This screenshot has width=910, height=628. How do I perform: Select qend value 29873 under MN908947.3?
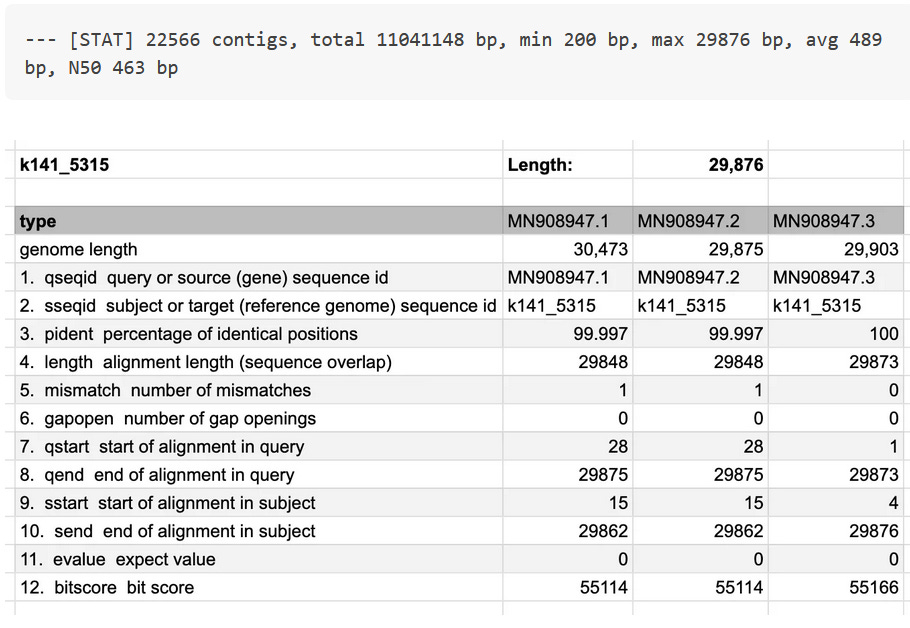tap(836, 475)
